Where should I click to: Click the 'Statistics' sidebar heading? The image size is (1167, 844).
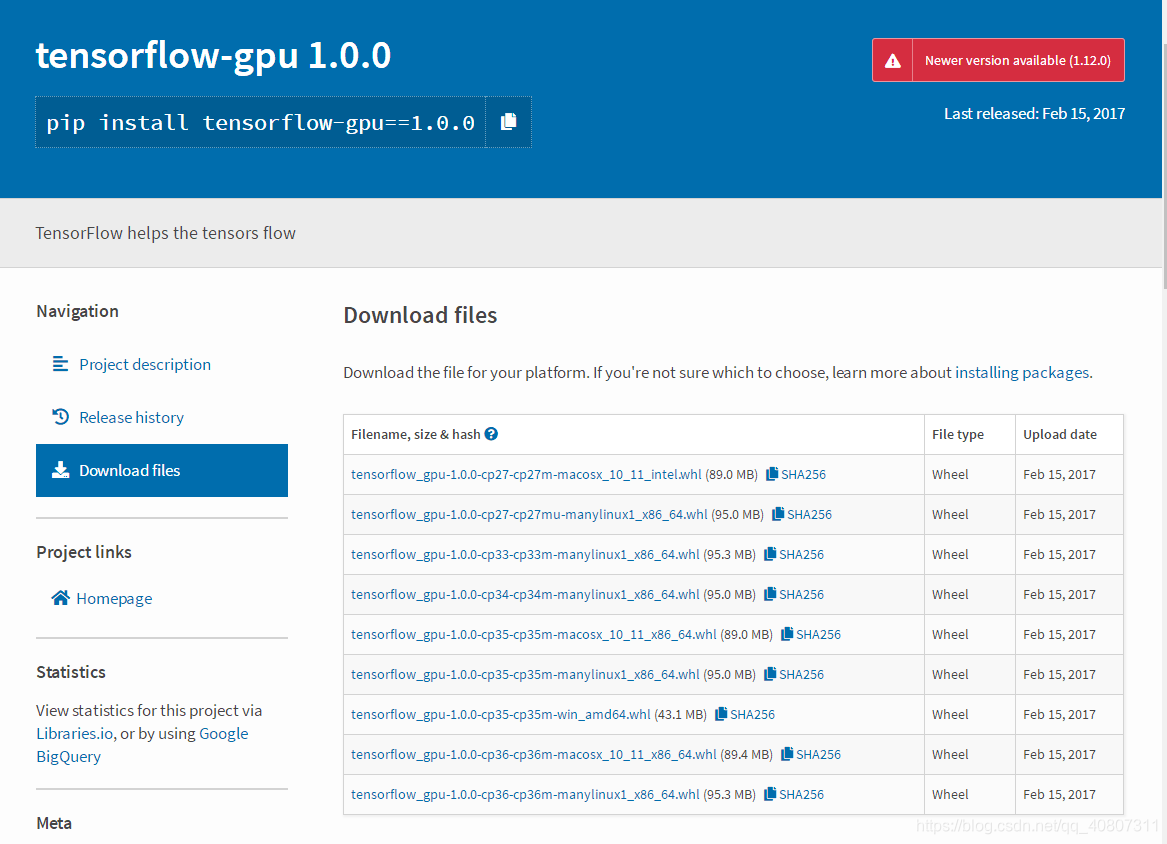click(x=71, y=671)
